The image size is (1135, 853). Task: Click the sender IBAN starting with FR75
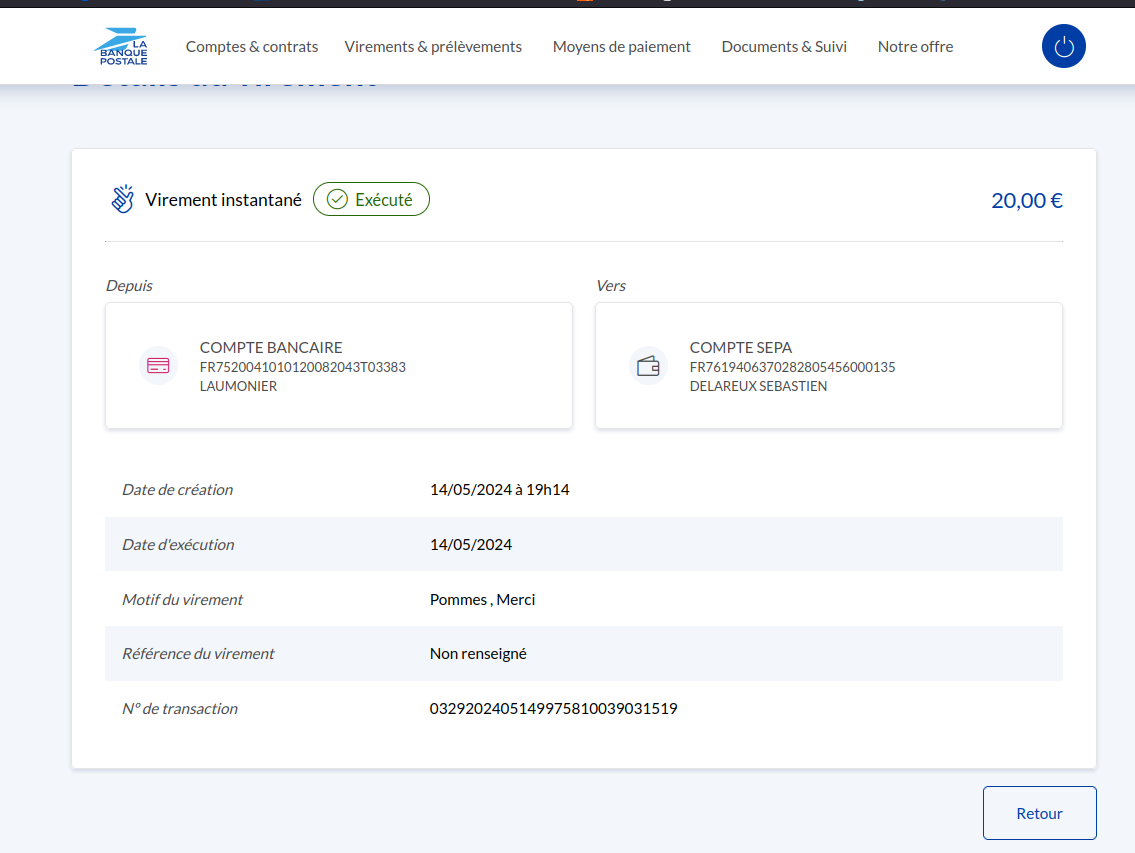[302, 367]
